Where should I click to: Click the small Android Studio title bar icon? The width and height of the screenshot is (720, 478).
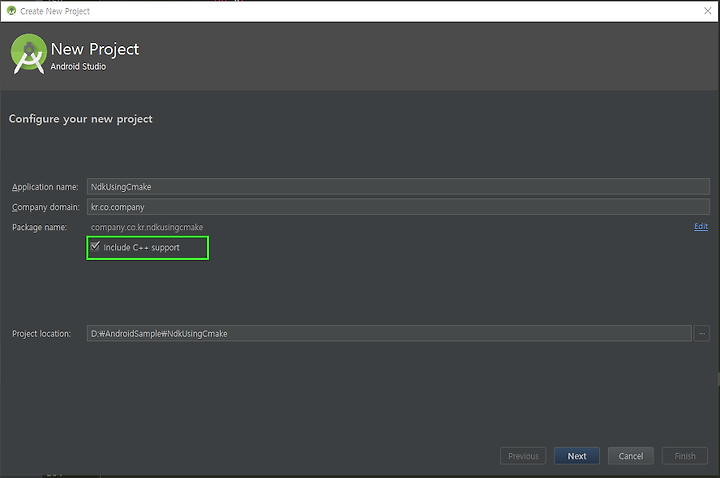point(11,11)
